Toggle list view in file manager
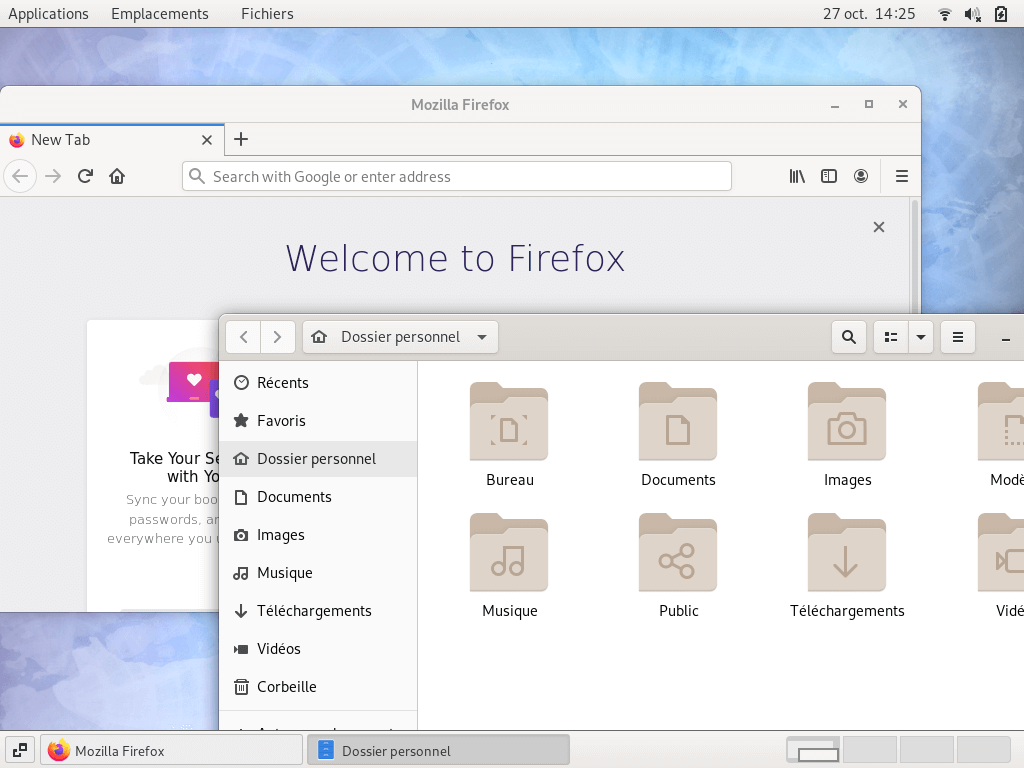The image size is (1024, 768). point(891,337)
